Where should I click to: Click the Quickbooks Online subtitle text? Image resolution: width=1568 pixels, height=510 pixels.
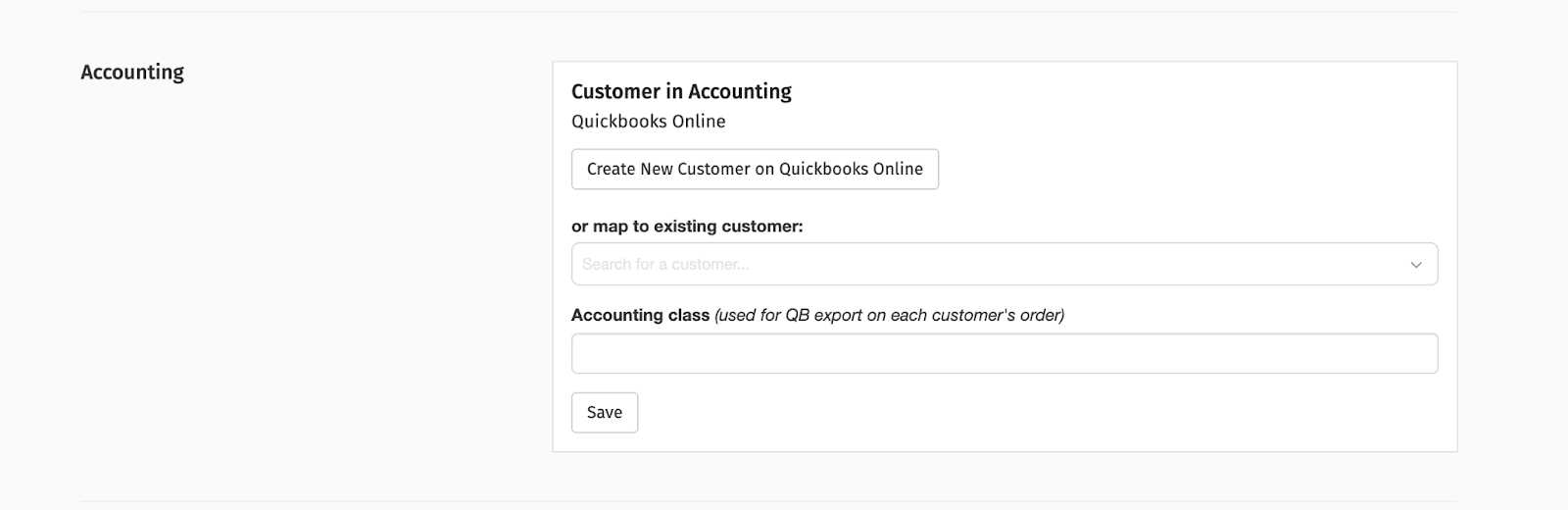point(649,122)
